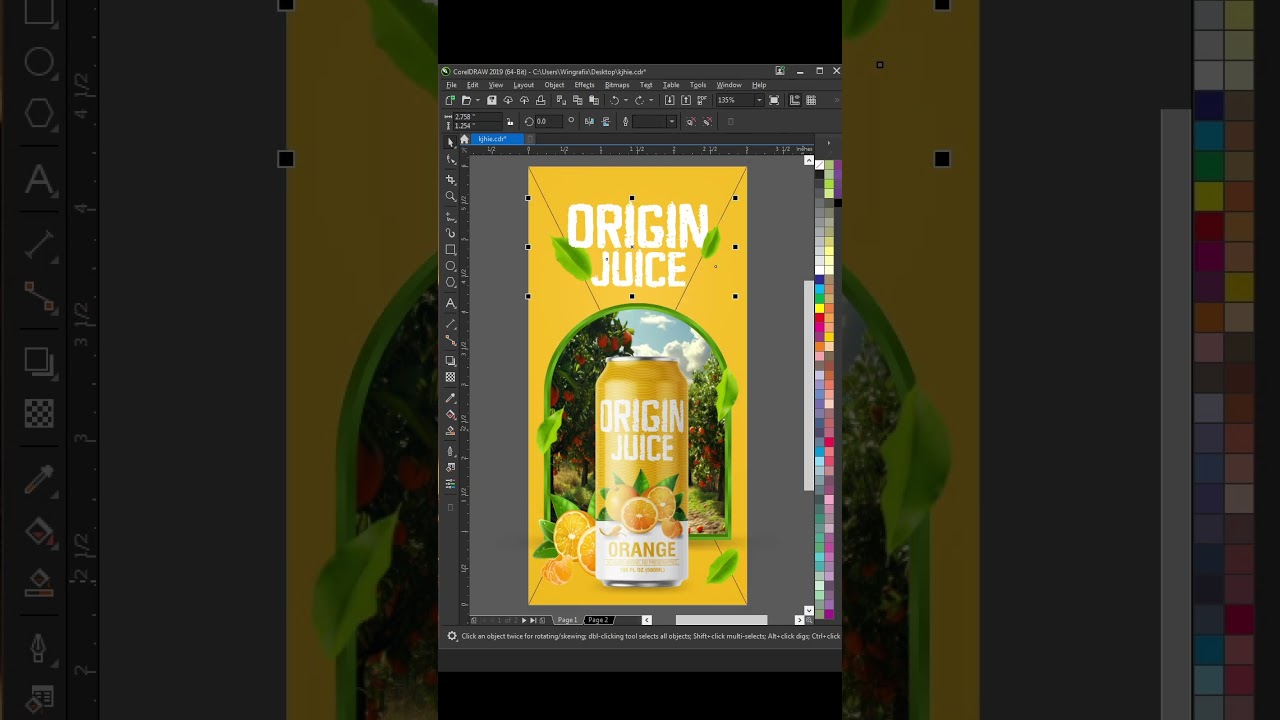1280x720 pixels.
Task: Switch to the Page 1 tab
Action: tap(567, 620)
